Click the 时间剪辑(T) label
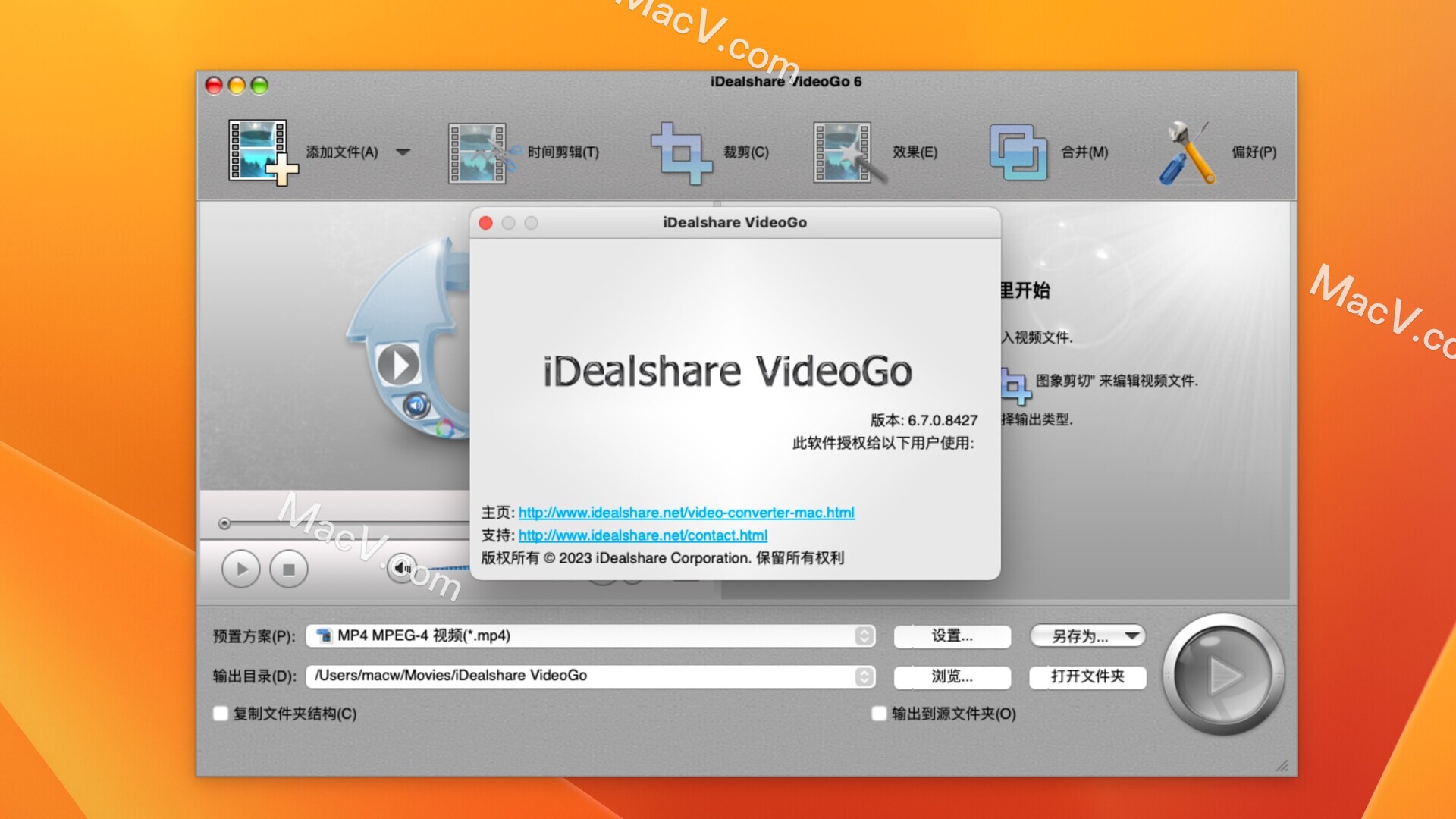The image size is (1456, 819). tap(563, 152)
